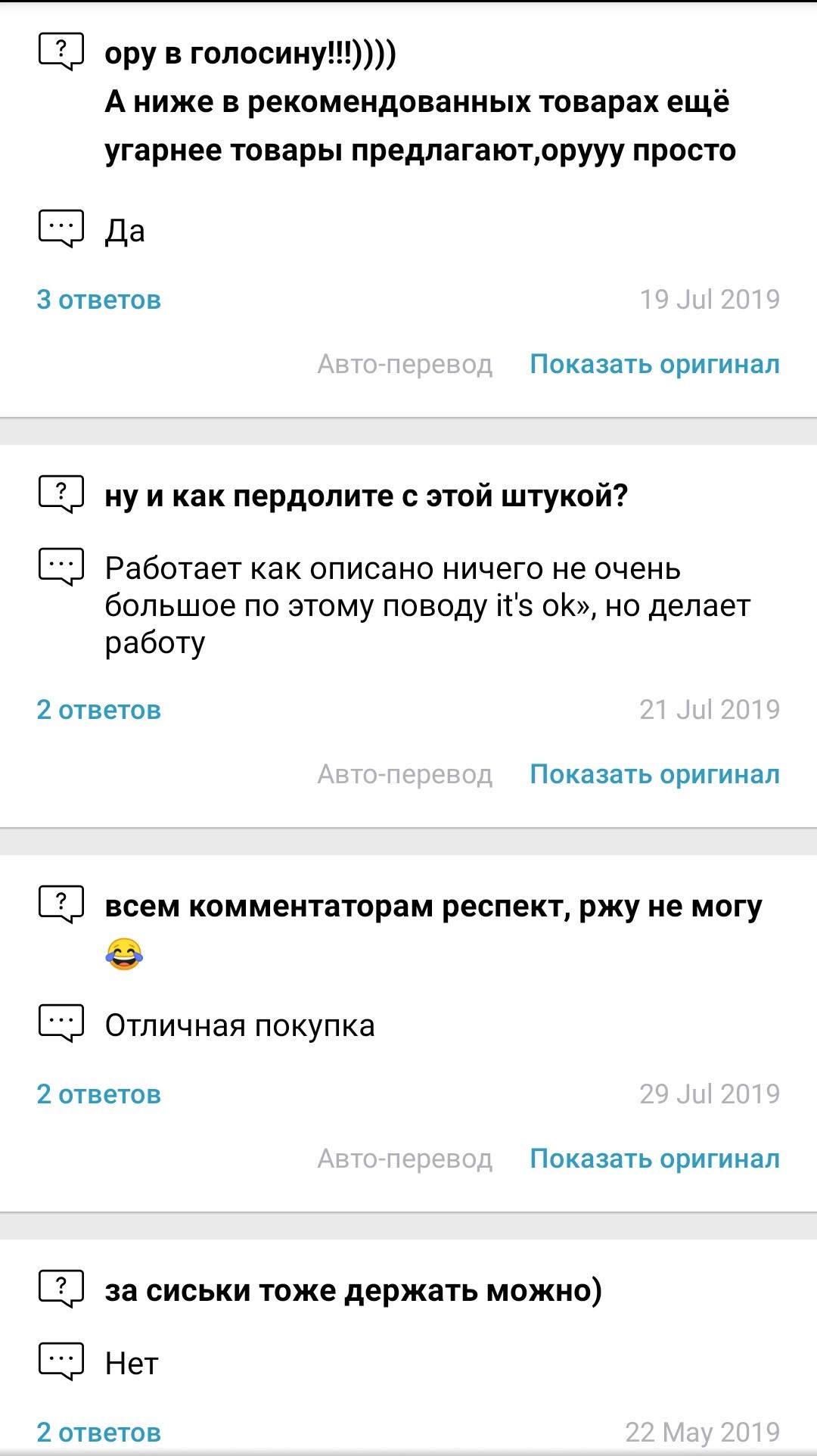Expand "2 ответов" dated 29 Jul 2019
Screen dimensions: 817x1456
tap(99, 1094)
